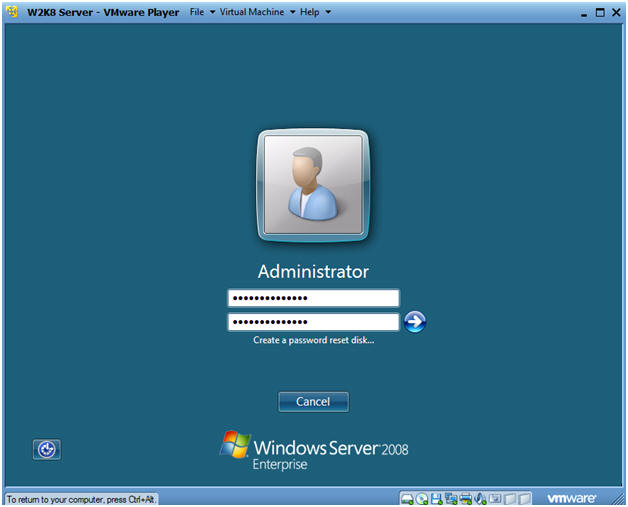Open the Virtual Machine menu
The height and width of the screenshot is (507, 628).
[x=252, y=12]
